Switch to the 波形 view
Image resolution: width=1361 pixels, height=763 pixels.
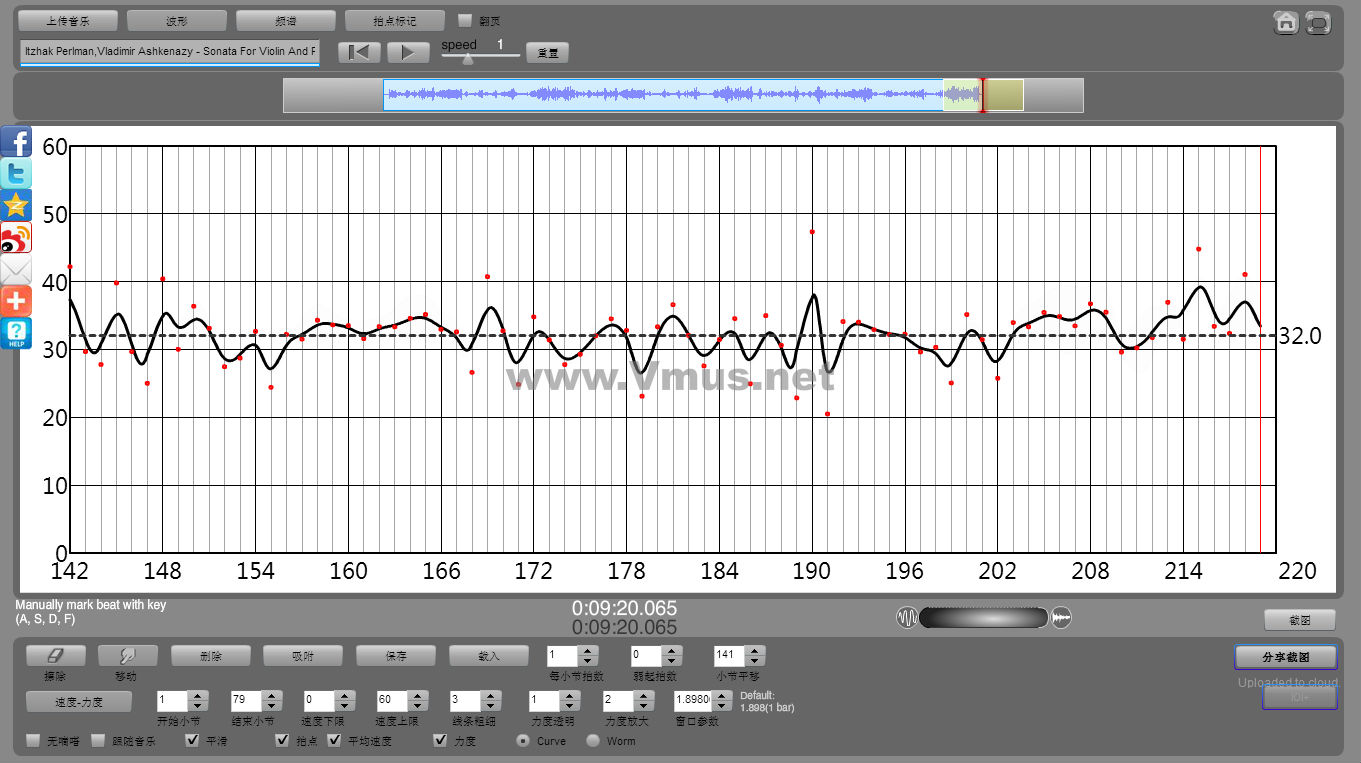point(177,21)
